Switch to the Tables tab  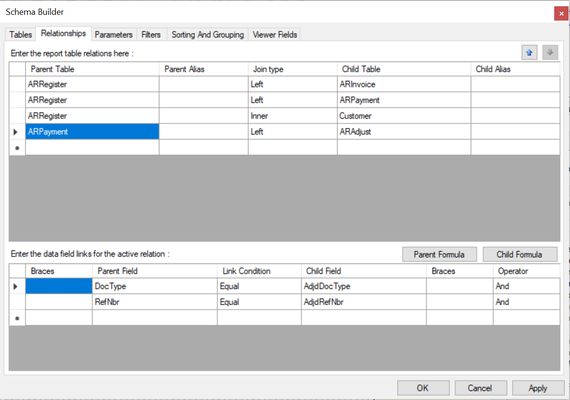click(x=20, y=35)
